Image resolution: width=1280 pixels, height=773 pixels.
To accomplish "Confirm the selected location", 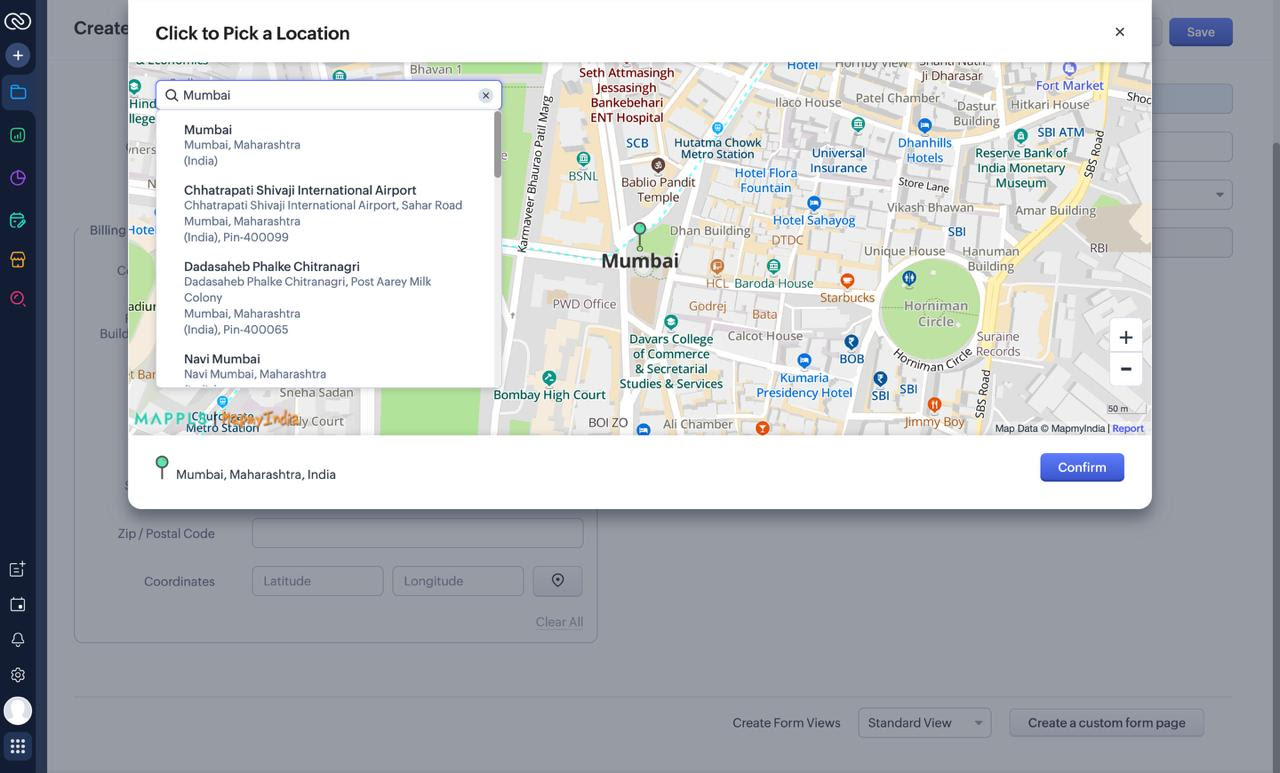I will 1081,467.
